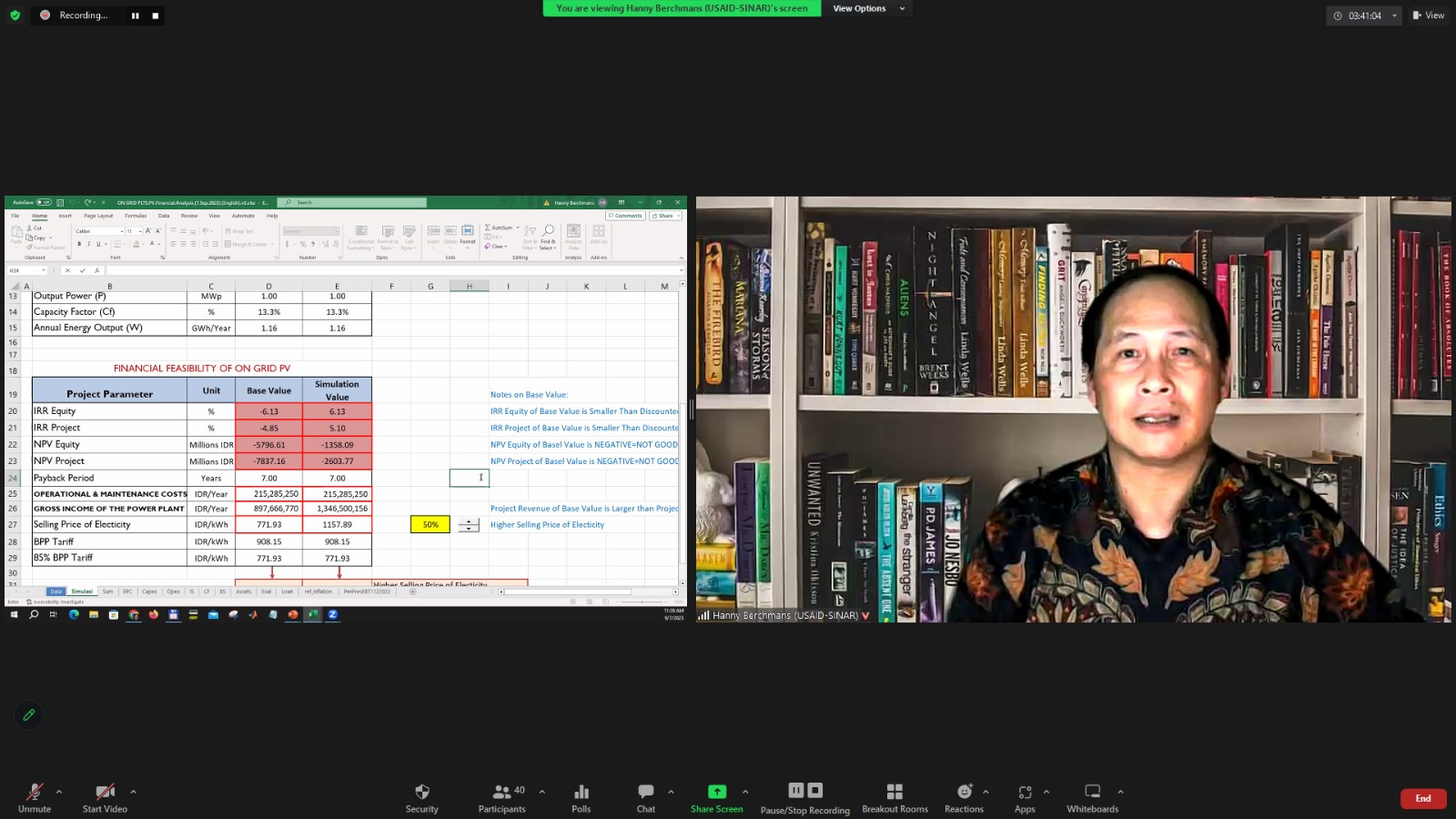
Task: Pause recording via top-left indicator
Action: 136,15
